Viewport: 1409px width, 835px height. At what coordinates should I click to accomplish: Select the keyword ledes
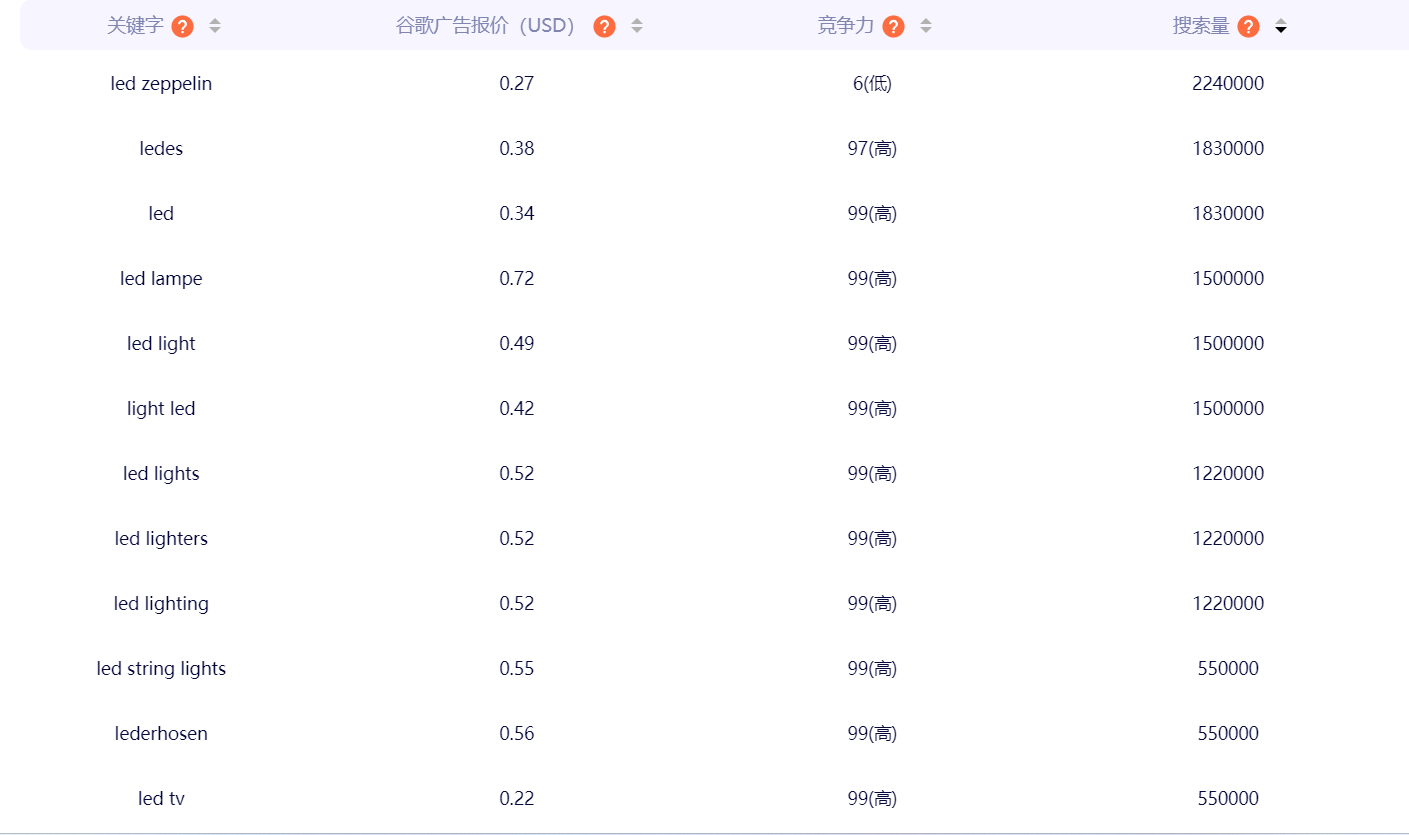[161, 149]
